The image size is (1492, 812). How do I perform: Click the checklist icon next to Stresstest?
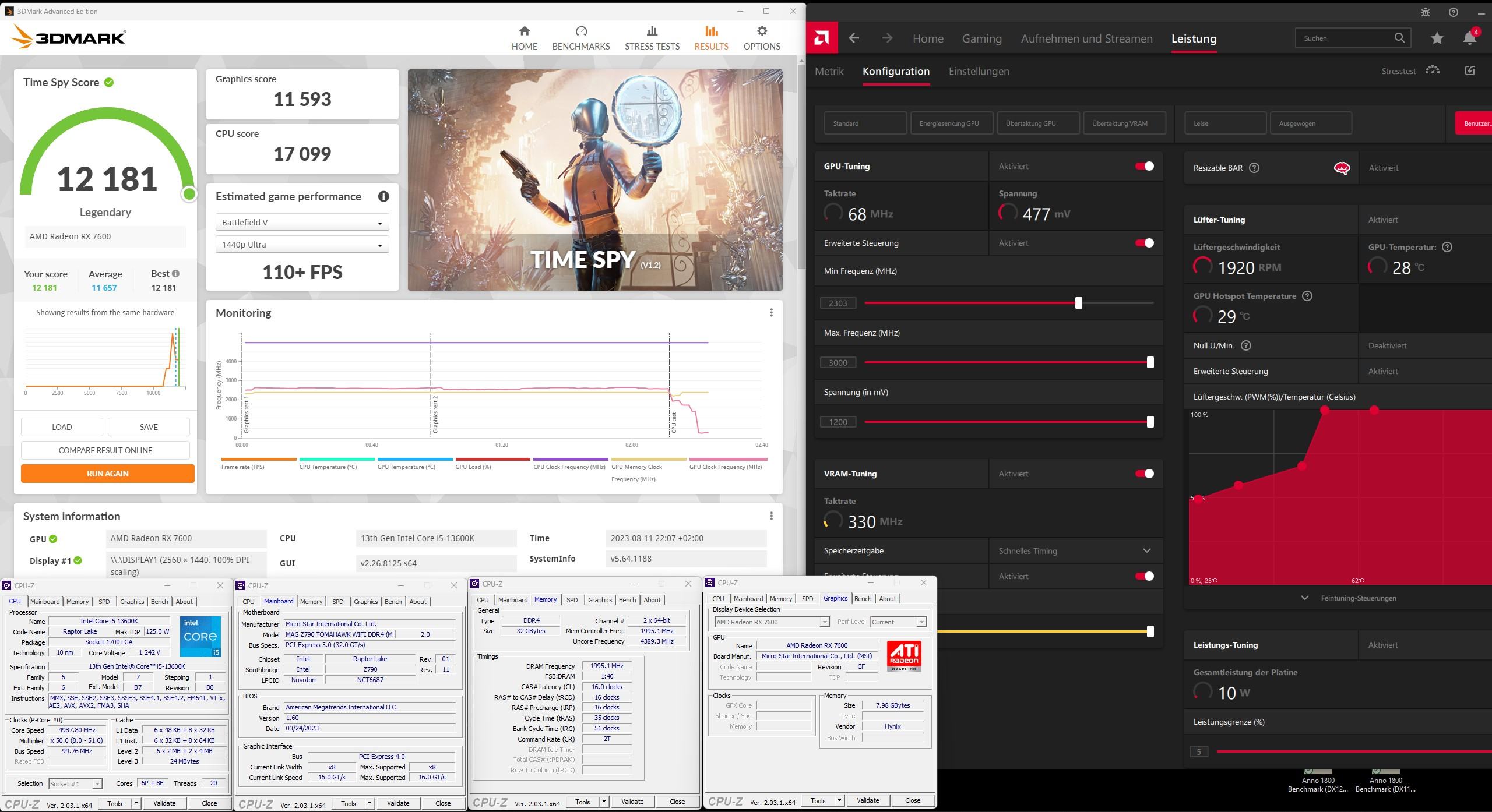(x=1470, y=70)
